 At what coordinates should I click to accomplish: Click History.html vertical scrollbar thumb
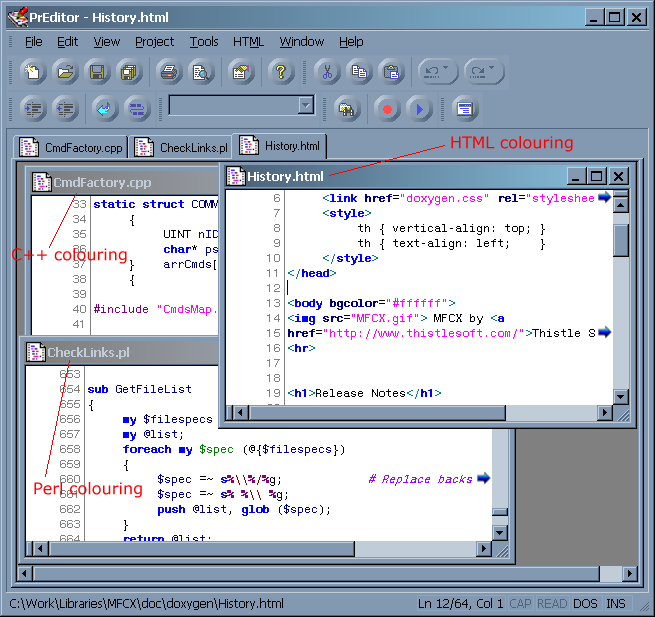tap(621, 240)
